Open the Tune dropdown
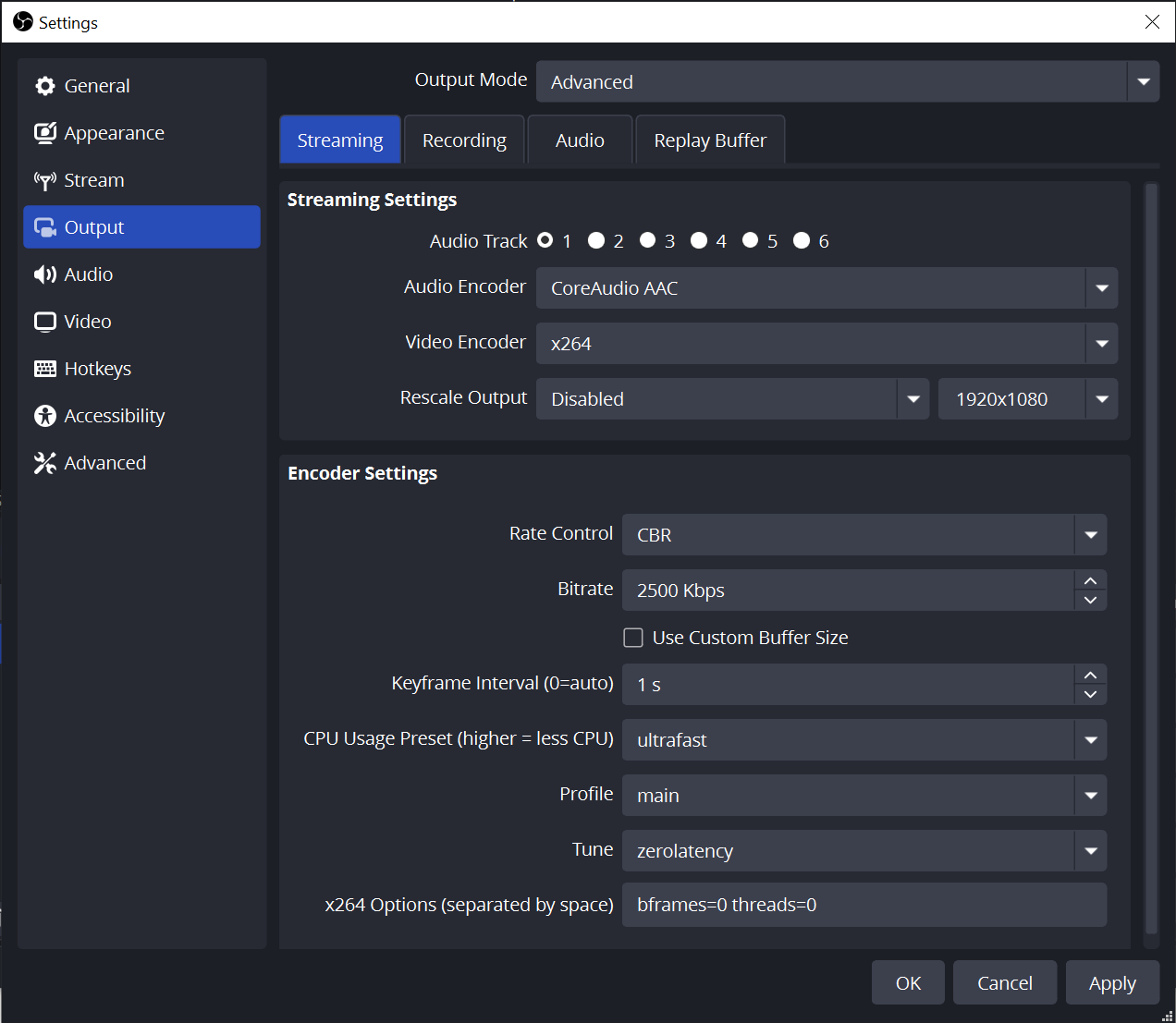 click(864, 851)
